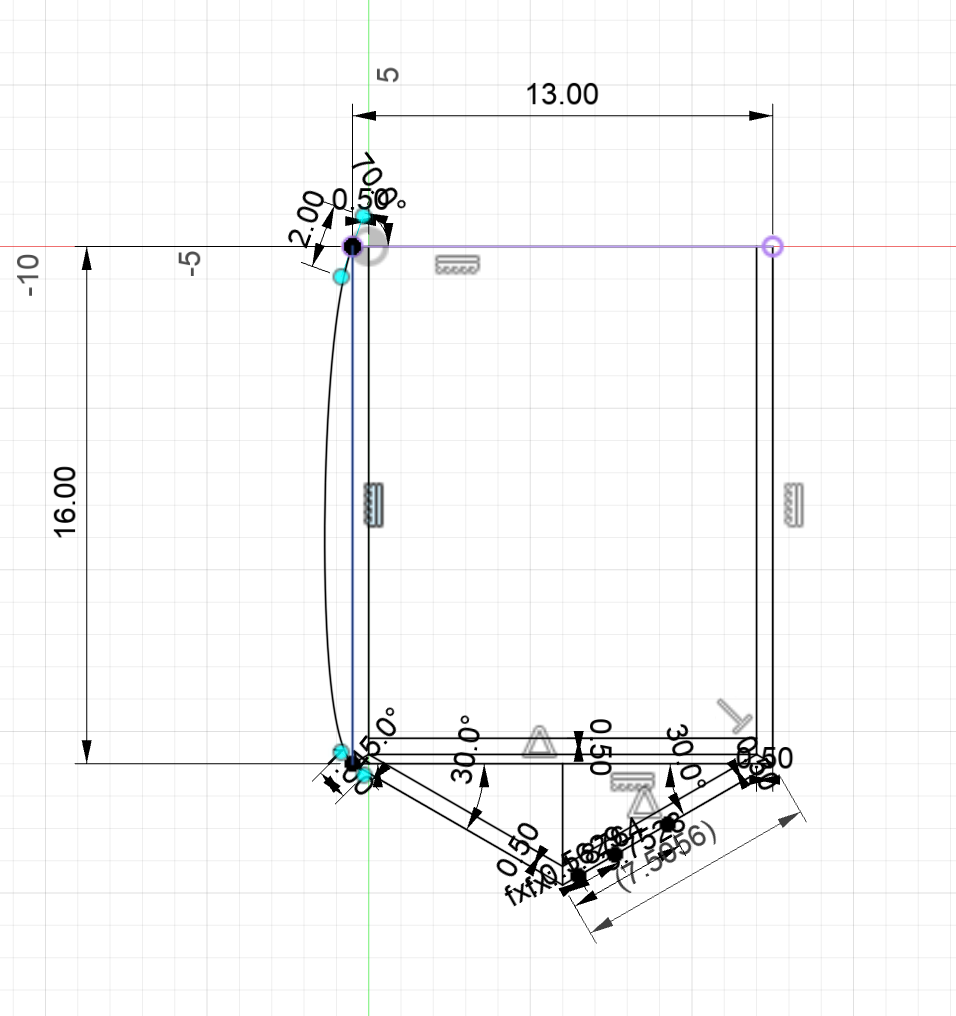Select the vertical 0.50 dimension at the bottom center

click(601, 747)
